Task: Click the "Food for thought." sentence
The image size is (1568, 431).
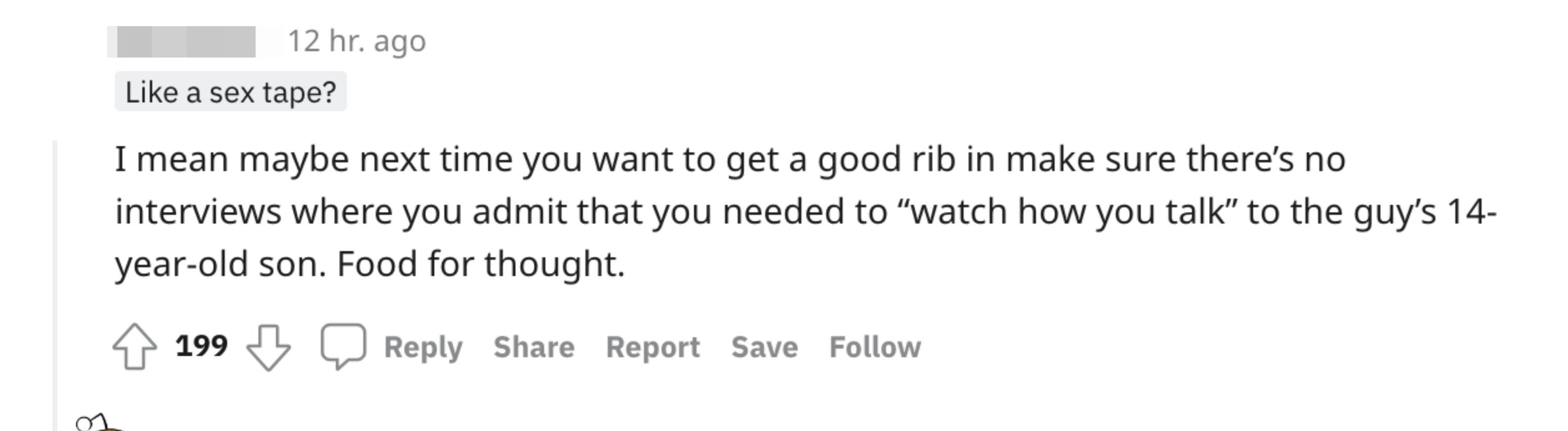Action: pyautogui.click(x=481, y=264)
